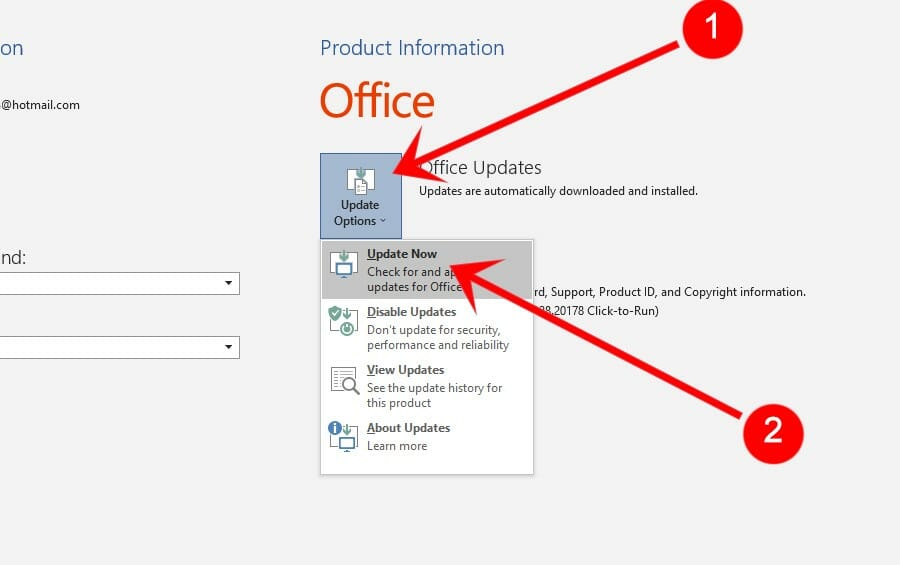The image size is (900, 565).
Task: Click the Disable Updates shield icon
Action: (343, 321)
